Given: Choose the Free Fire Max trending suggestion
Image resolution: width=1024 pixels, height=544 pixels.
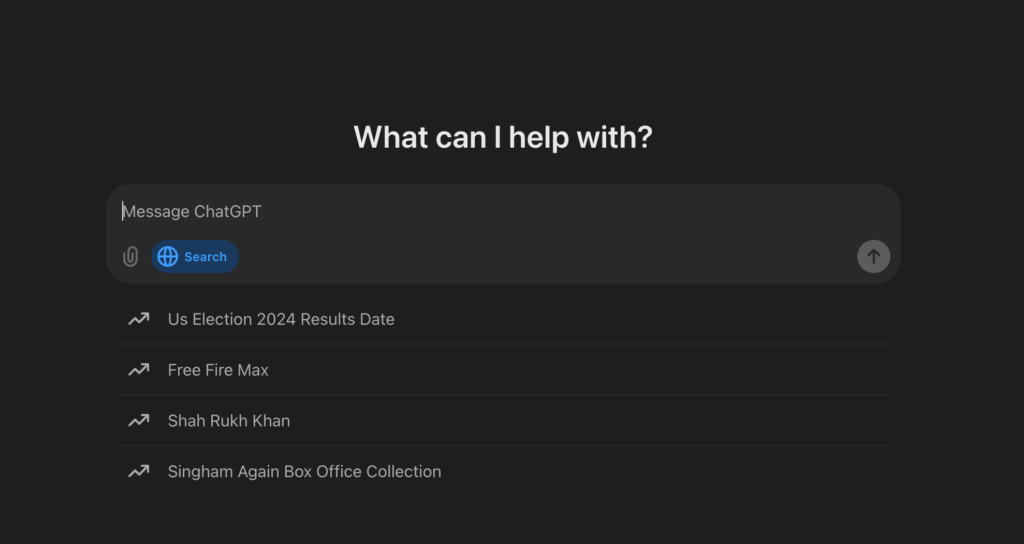Looking at the screenshot, I should (x=218, y=370).
